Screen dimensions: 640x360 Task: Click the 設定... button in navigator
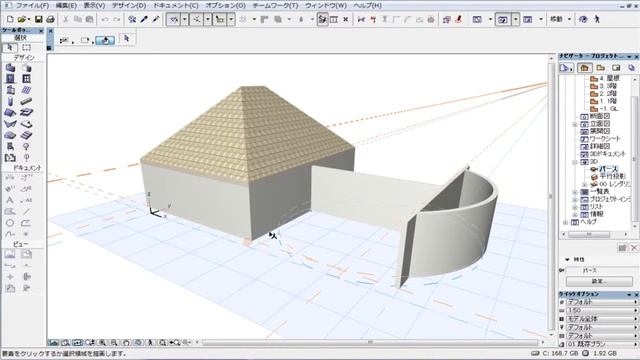pos(599,281)
